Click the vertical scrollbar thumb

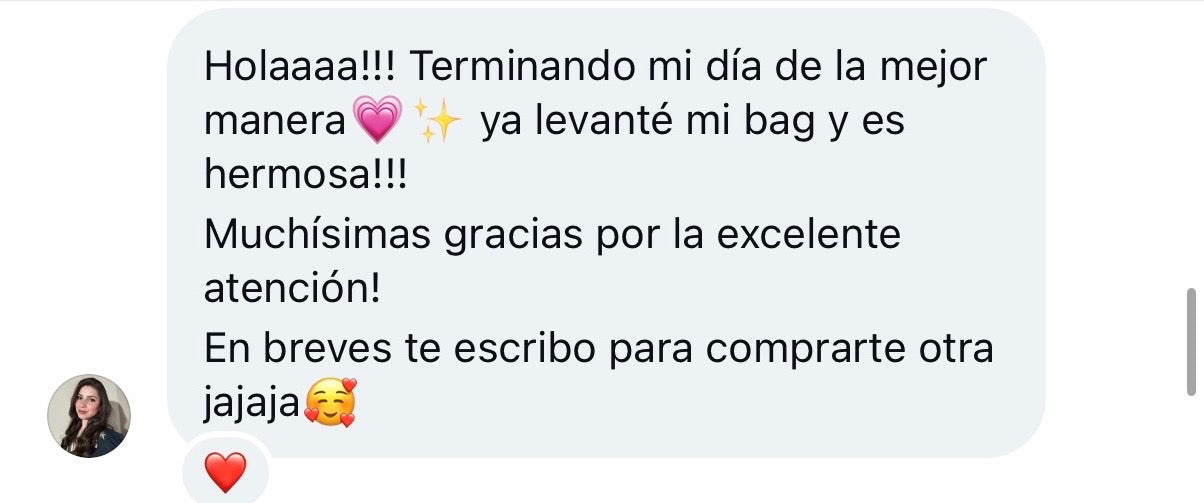pyautogui.click(x=1190, y=342)
